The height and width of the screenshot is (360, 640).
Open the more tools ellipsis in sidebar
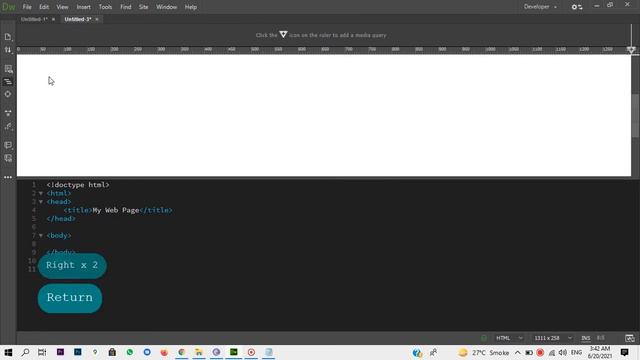pos(8,177)
